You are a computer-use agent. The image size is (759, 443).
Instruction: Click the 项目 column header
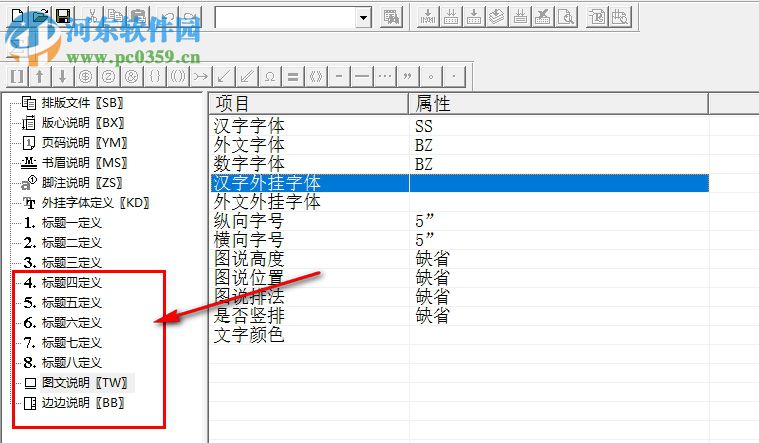[x=309, y=104]
